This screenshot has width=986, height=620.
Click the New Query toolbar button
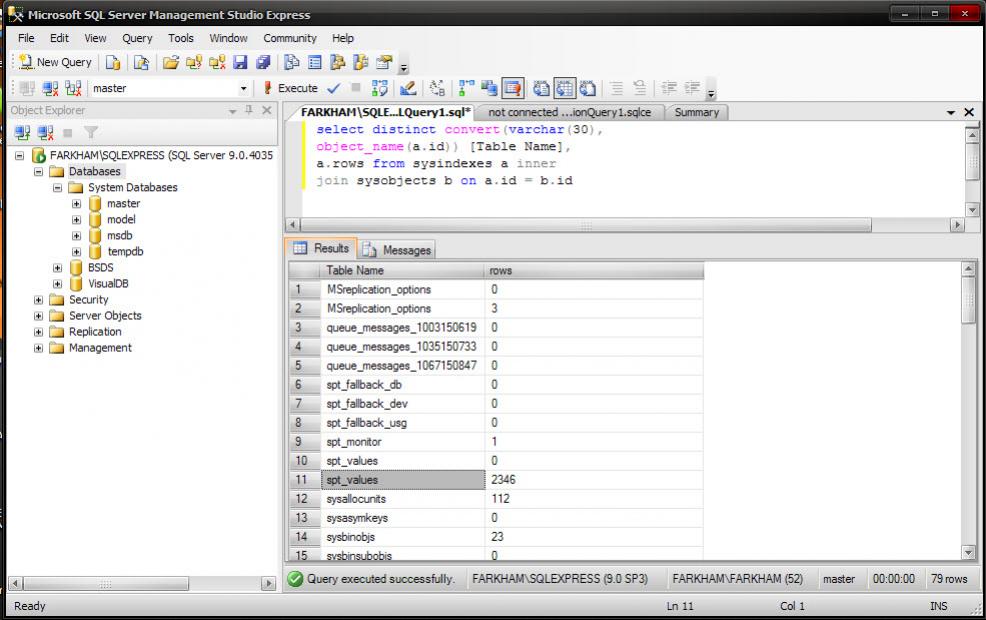tap(56, 62)
